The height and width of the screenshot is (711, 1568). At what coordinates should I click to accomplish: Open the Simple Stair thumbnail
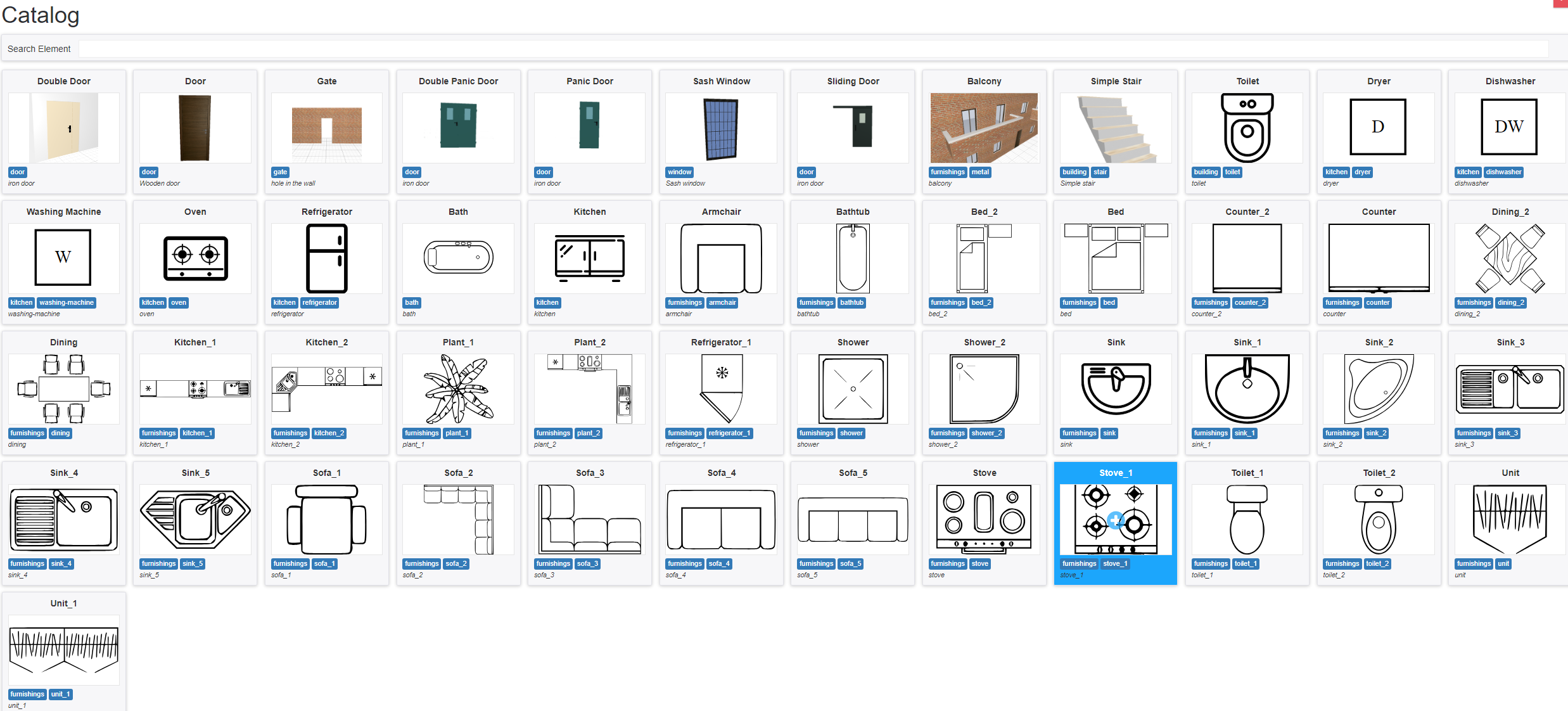(1116, 127)
